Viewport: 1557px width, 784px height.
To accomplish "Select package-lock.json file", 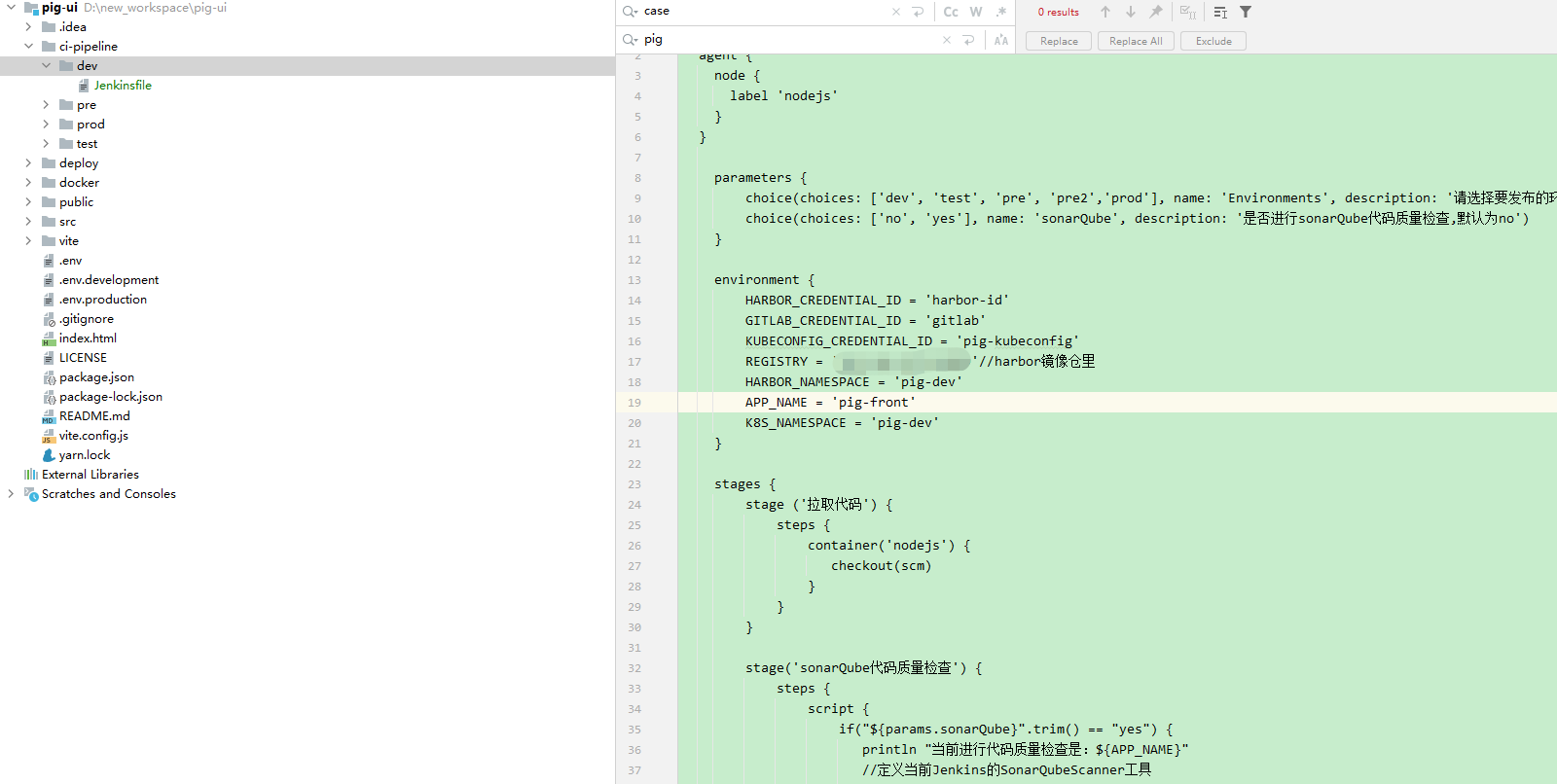I will click(x=111, y=397).
